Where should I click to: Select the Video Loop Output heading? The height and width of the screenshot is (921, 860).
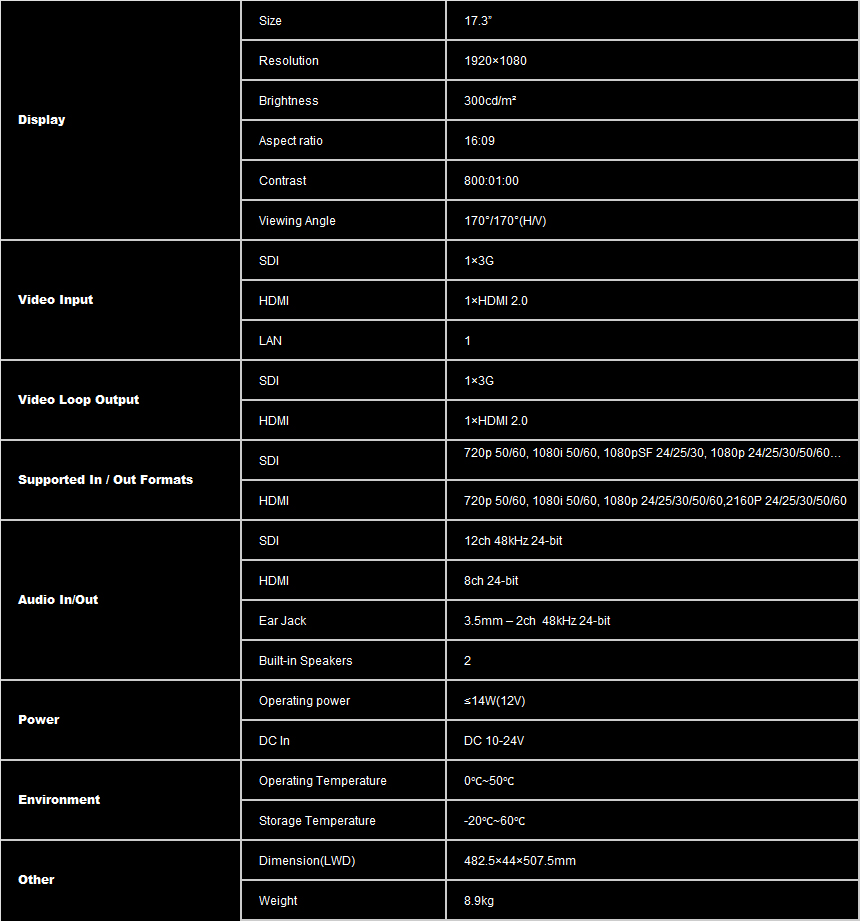click(x=79, y=400)
